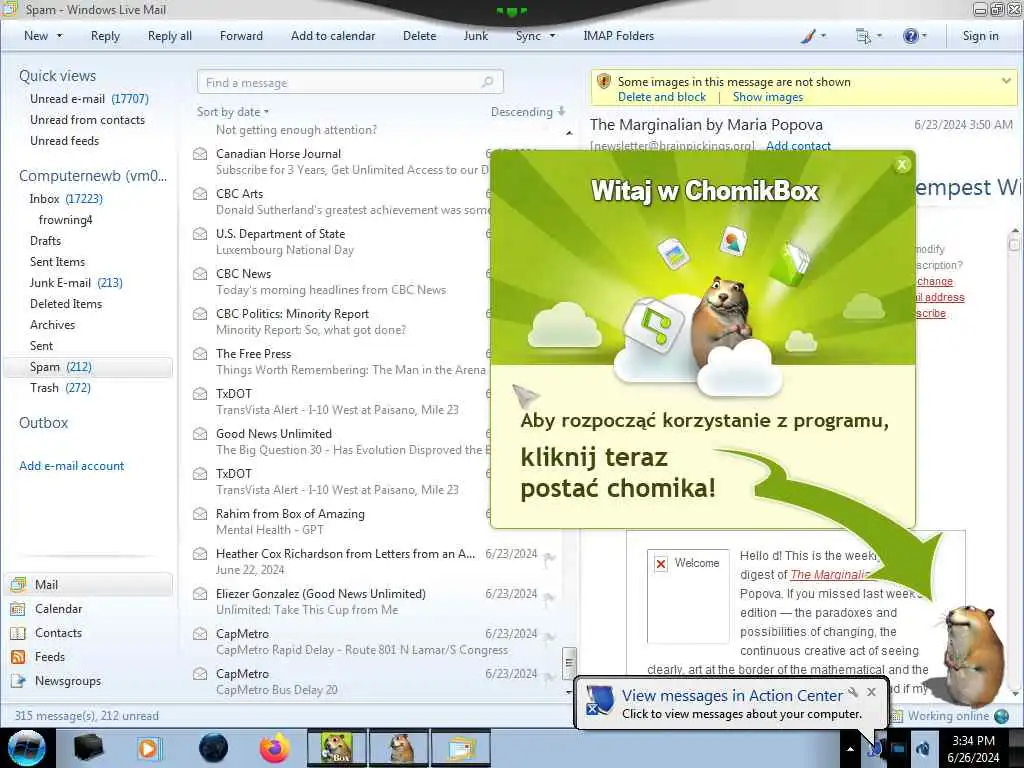Click the search magnifier icon
Viewport: 1024px width, 768px height.
[487, 82]
